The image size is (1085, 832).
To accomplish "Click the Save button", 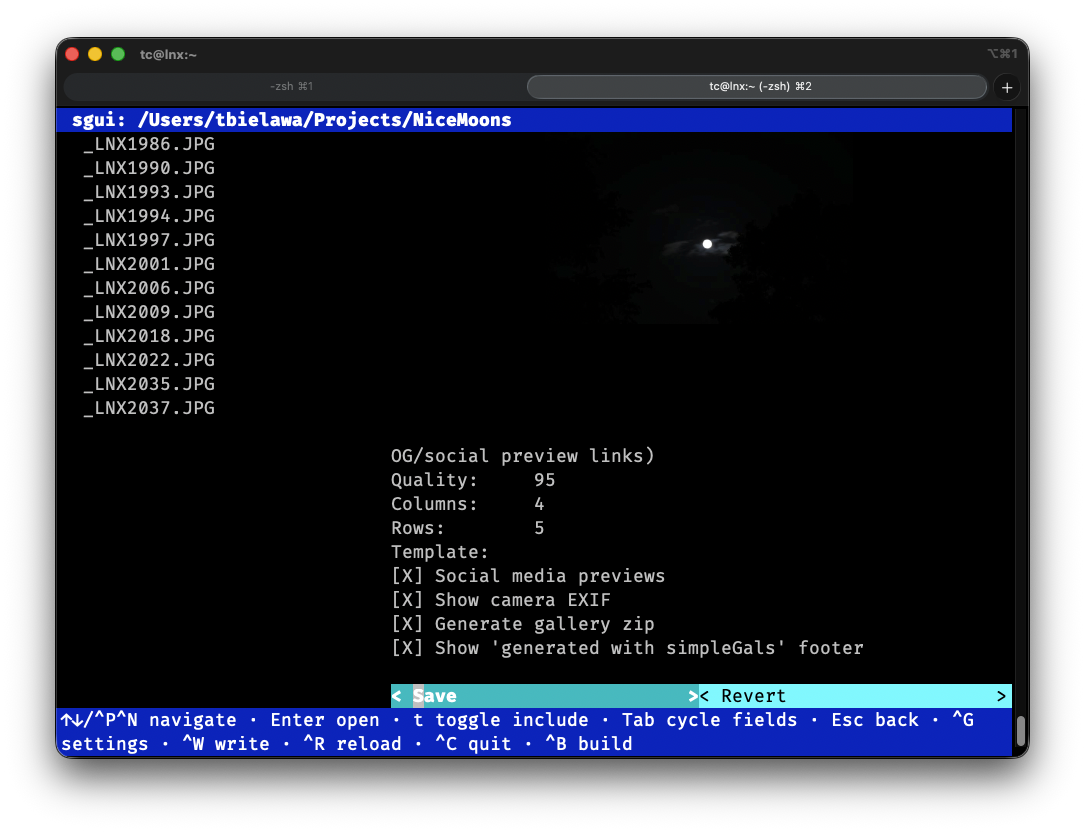I will tap(545, 696).
